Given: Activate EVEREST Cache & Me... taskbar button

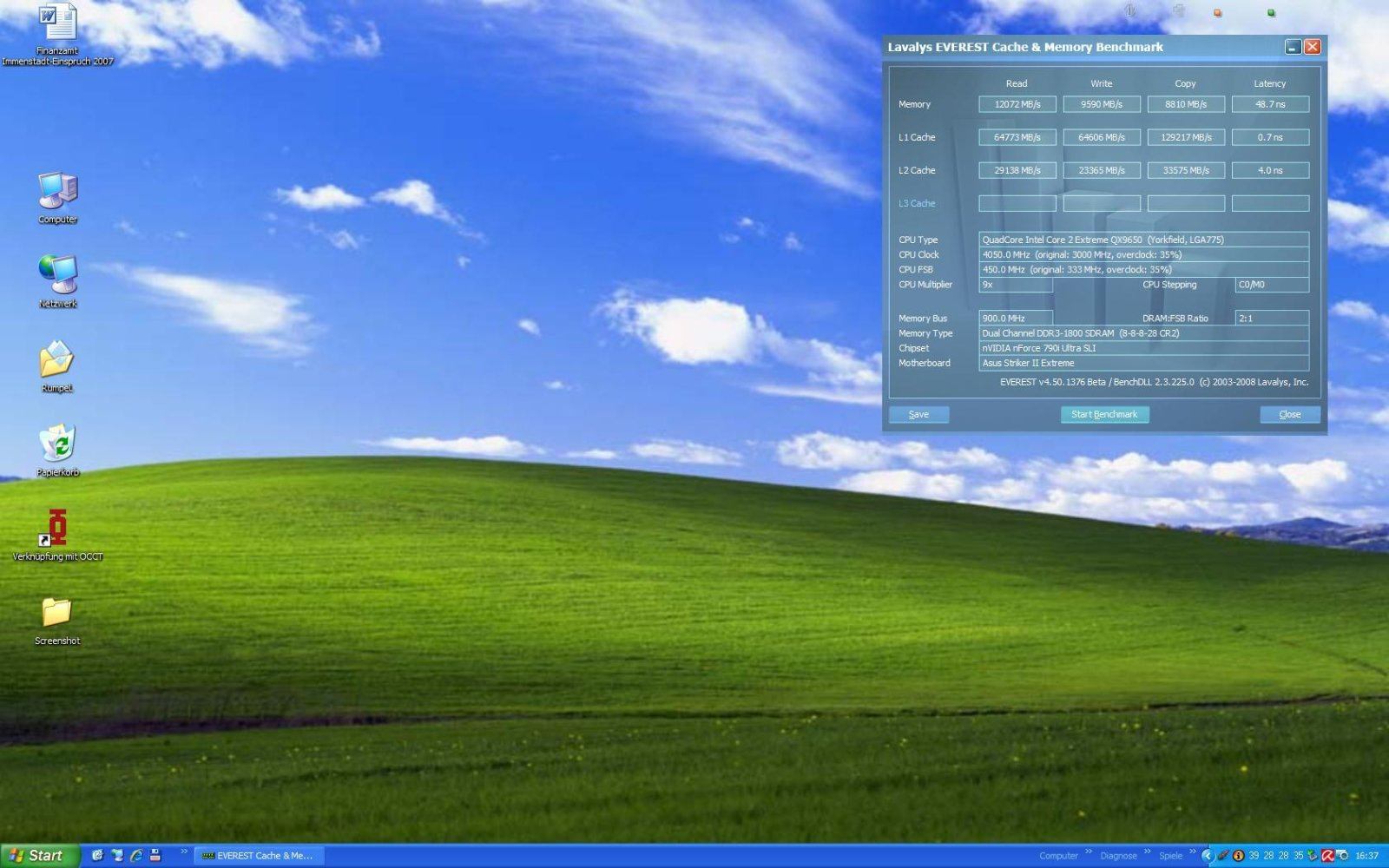Looking at the screenshot, I should pos(259,855).
